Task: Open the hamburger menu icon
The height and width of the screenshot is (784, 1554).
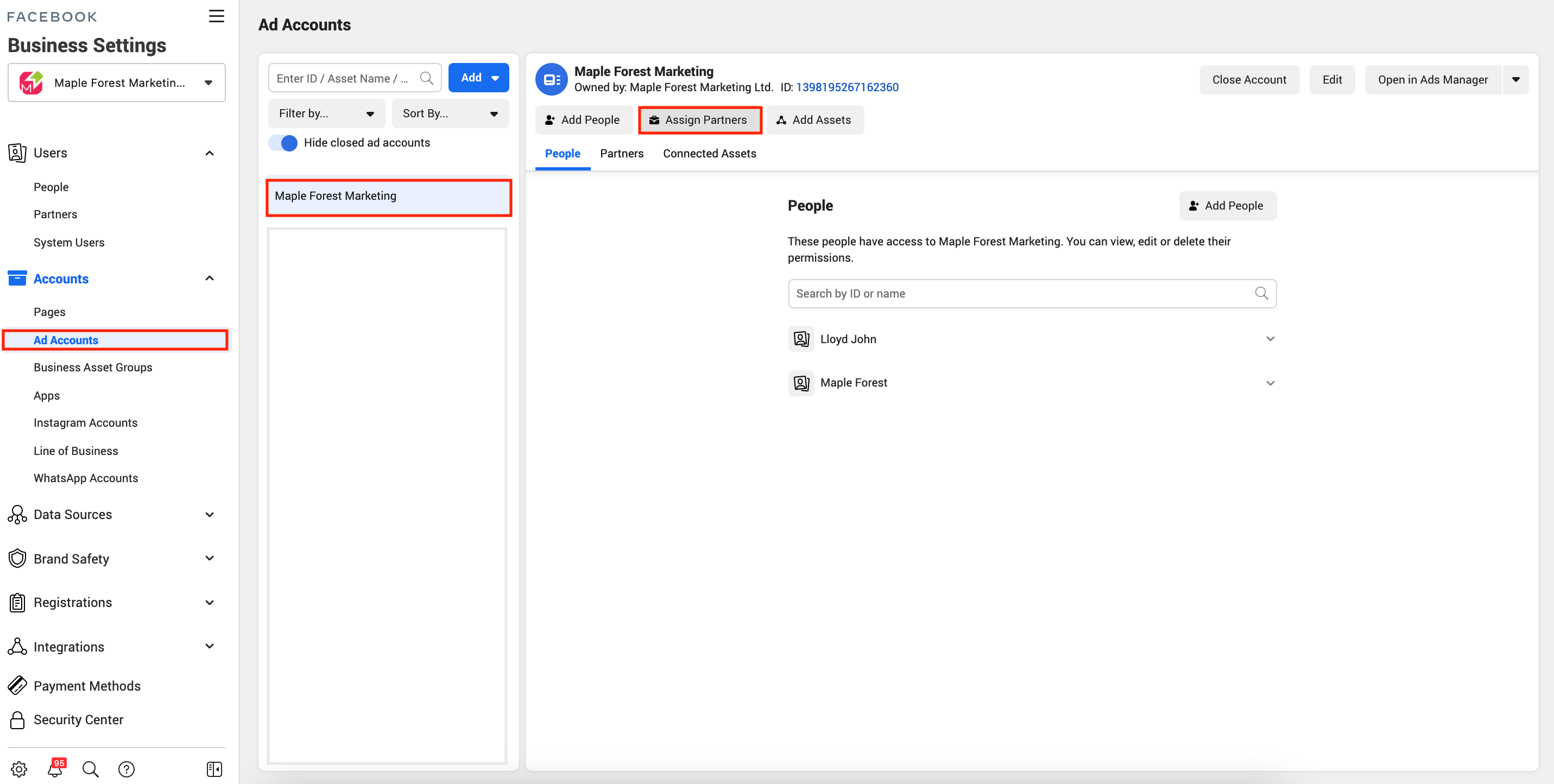Action: click(x=217, y=16)
